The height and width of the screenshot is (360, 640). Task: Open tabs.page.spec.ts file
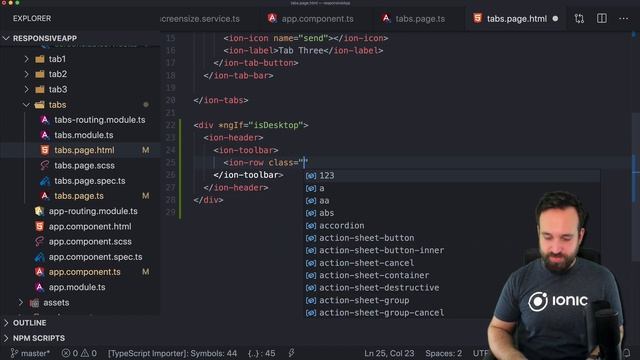[90, 181]
